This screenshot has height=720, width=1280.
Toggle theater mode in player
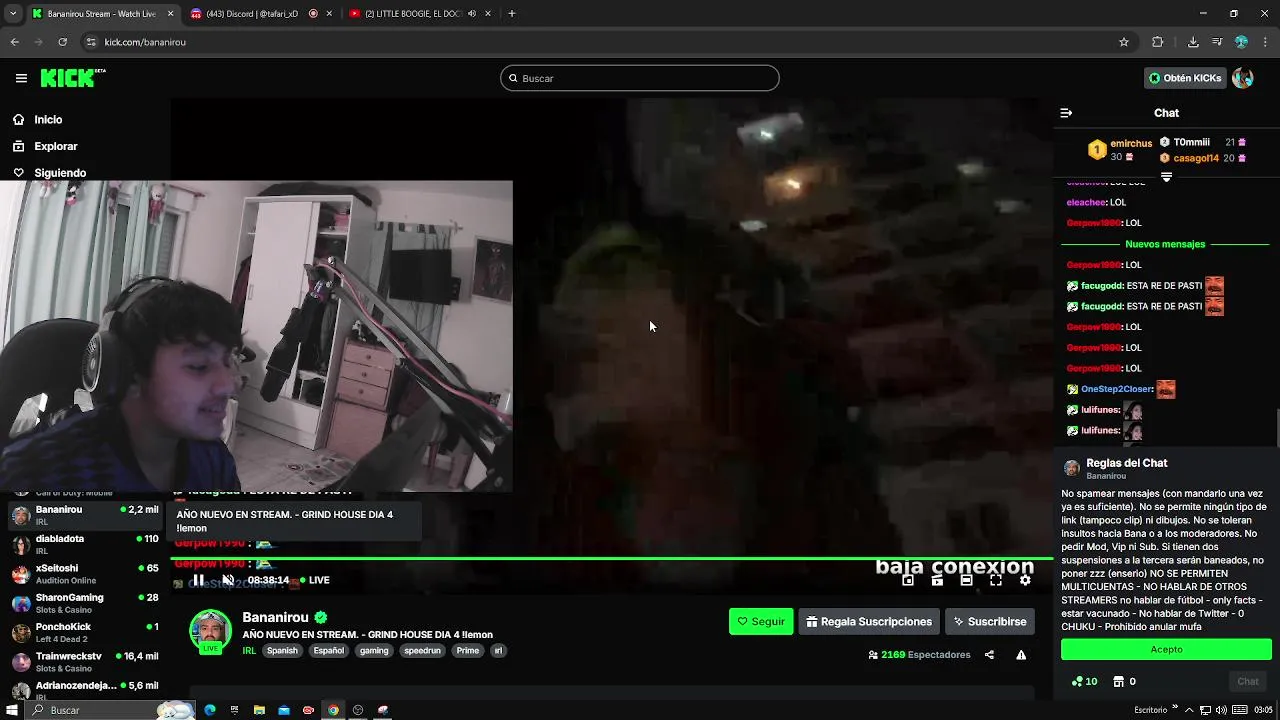(966, 580)
